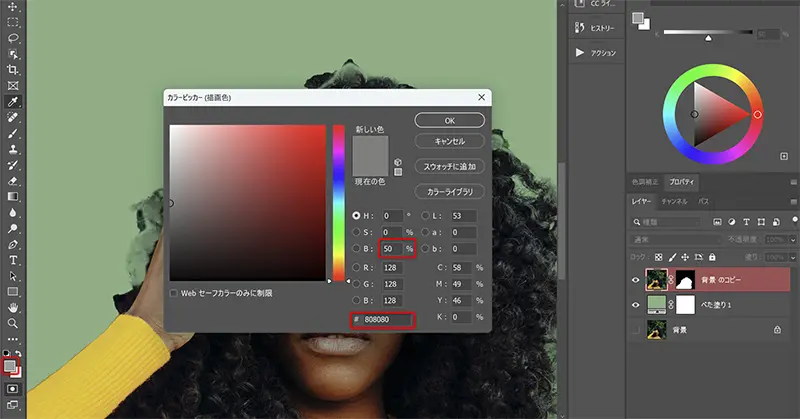Select the Move tool

pos(13,7)
